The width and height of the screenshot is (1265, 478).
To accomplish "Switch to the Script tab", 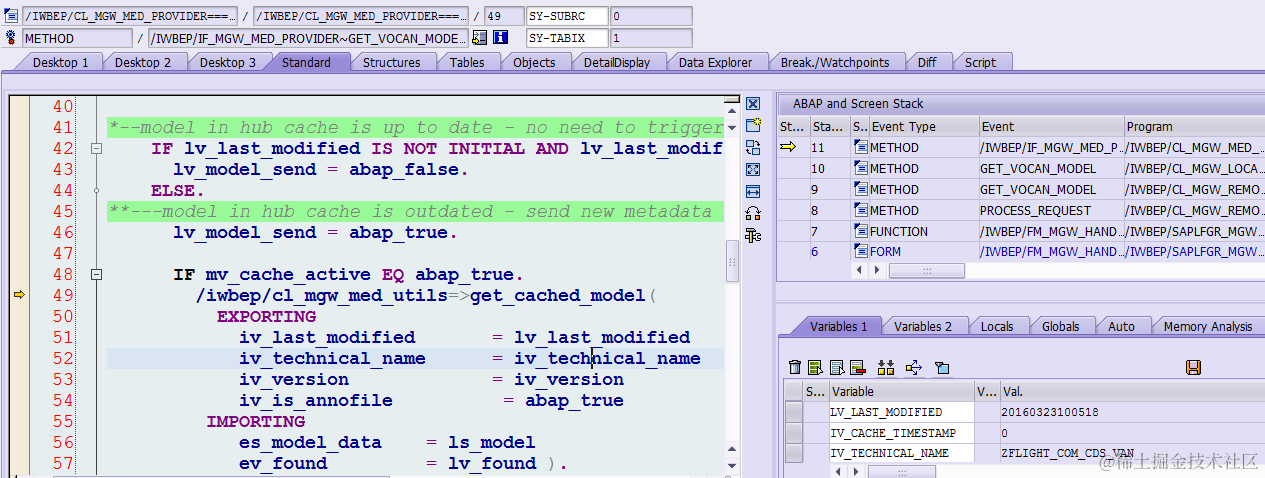I will (980, 62).
